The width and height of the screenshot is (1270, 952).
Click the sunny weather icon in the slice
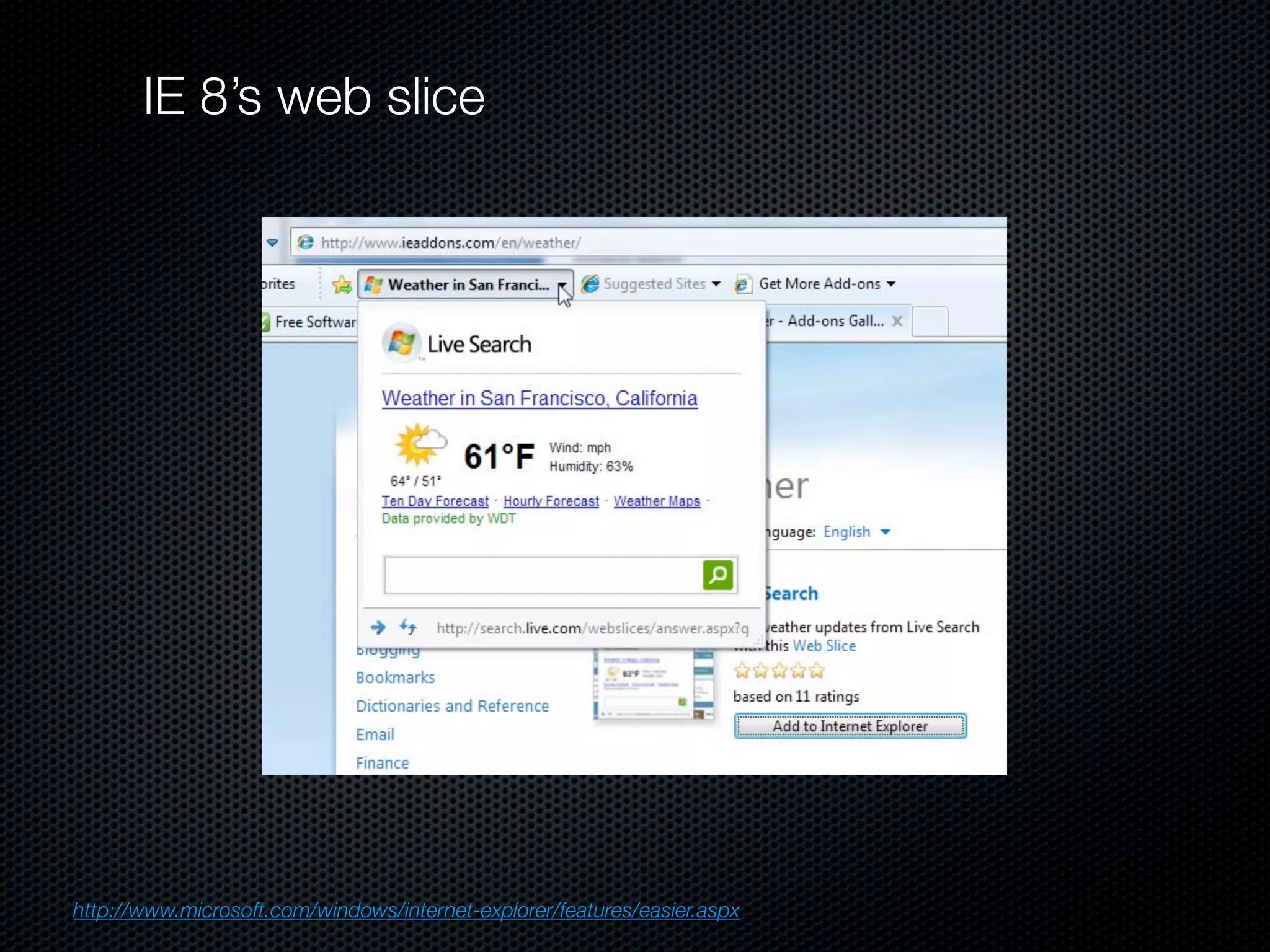pos(420,444)
